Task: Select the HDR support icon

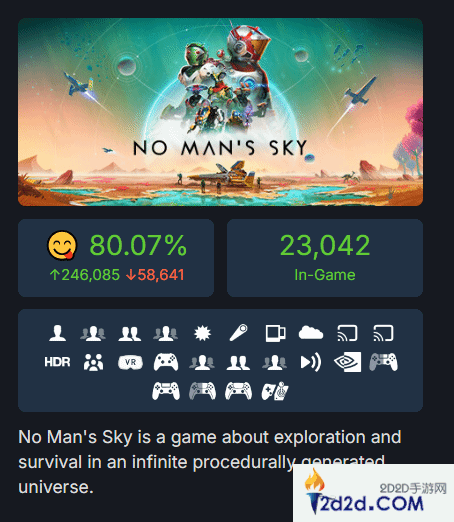Action: [57, 362]
